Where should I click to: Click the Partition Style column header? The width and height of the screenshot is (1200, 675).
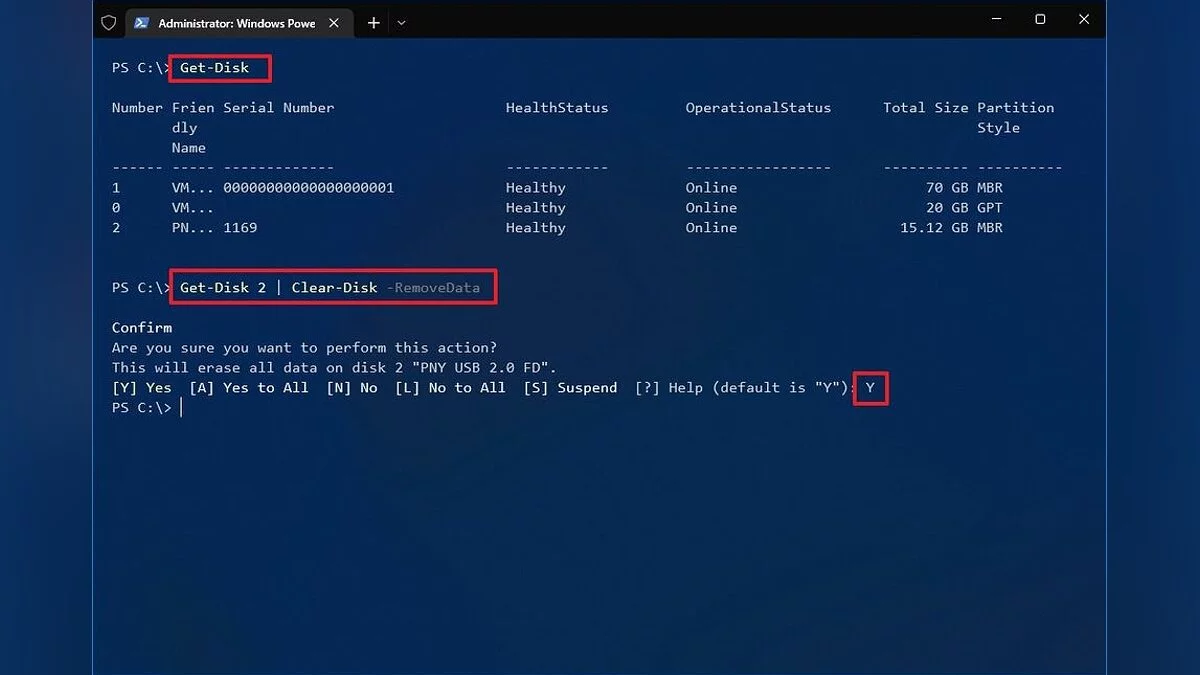[1015, 117]
